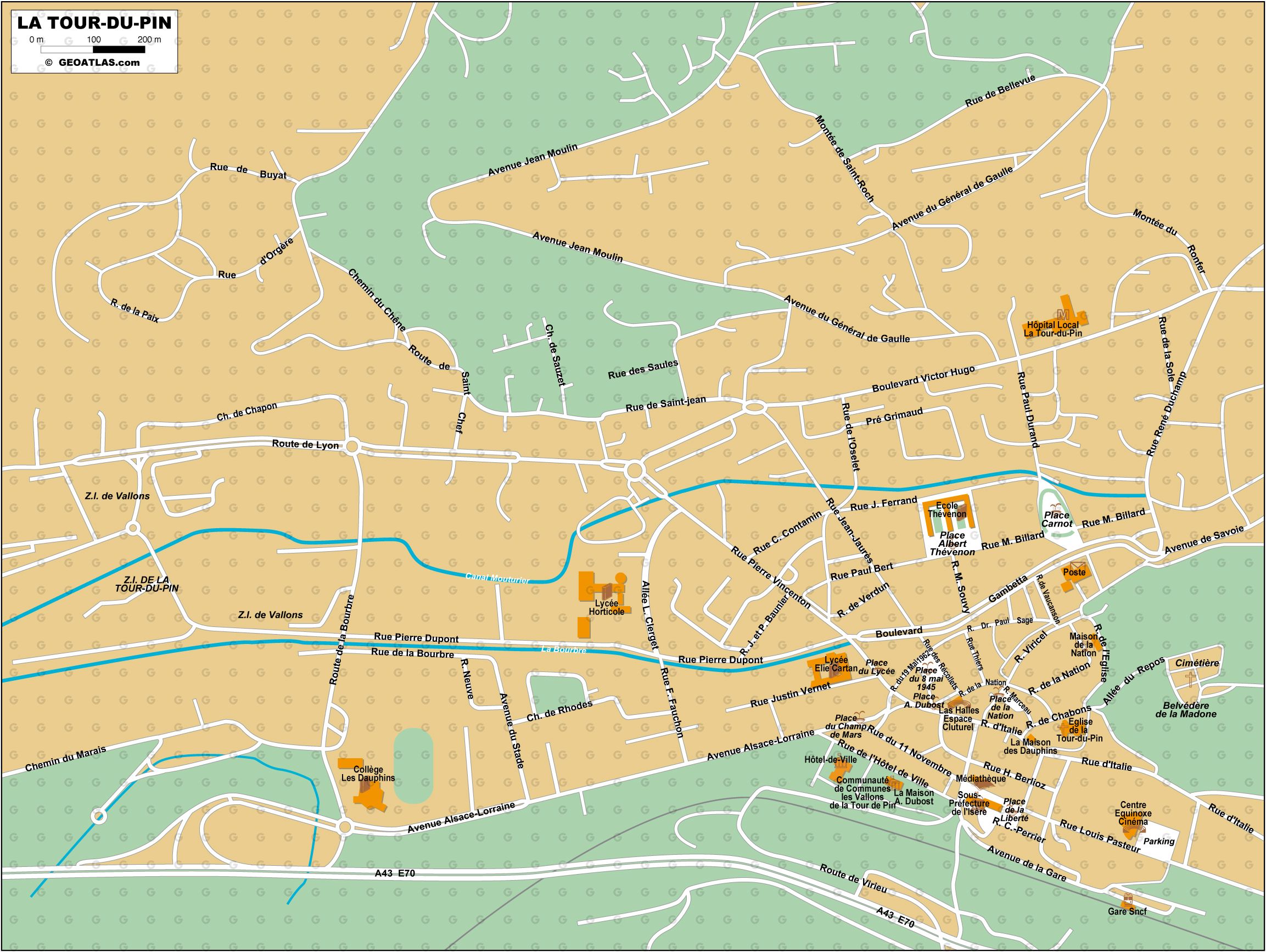Click the Las Halles Espace Culturel icon
This screenshot has width=1266, height=952.
[960, 703]
